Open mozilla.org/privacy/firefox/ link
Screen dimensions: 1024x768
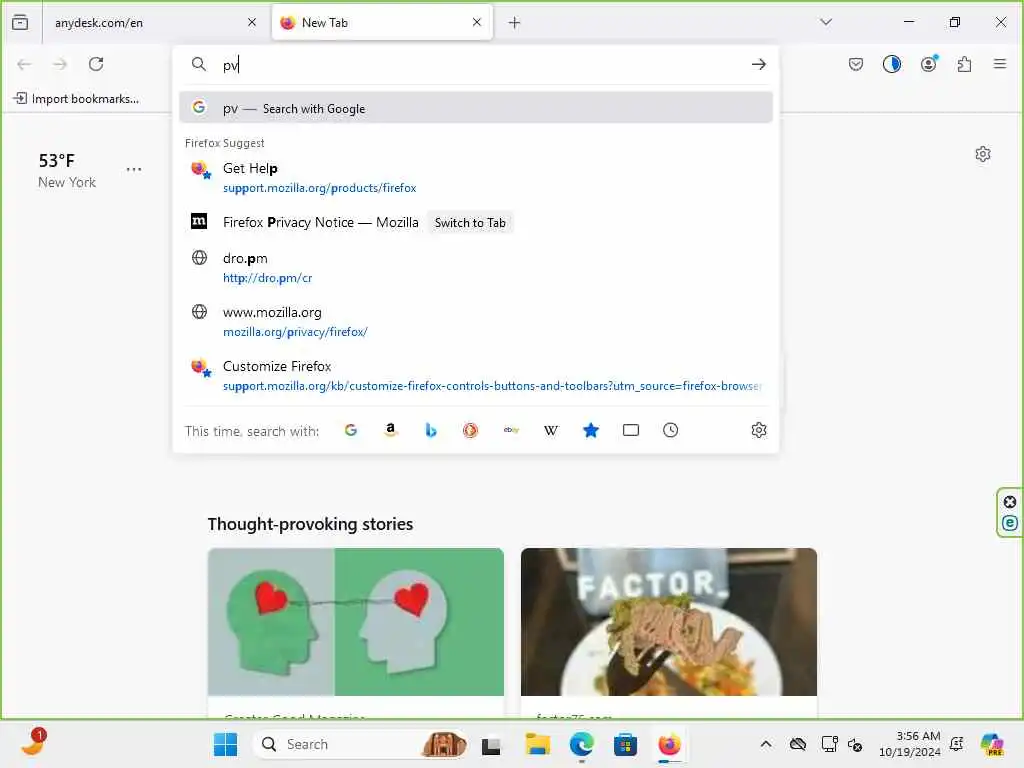coord(295,332)
